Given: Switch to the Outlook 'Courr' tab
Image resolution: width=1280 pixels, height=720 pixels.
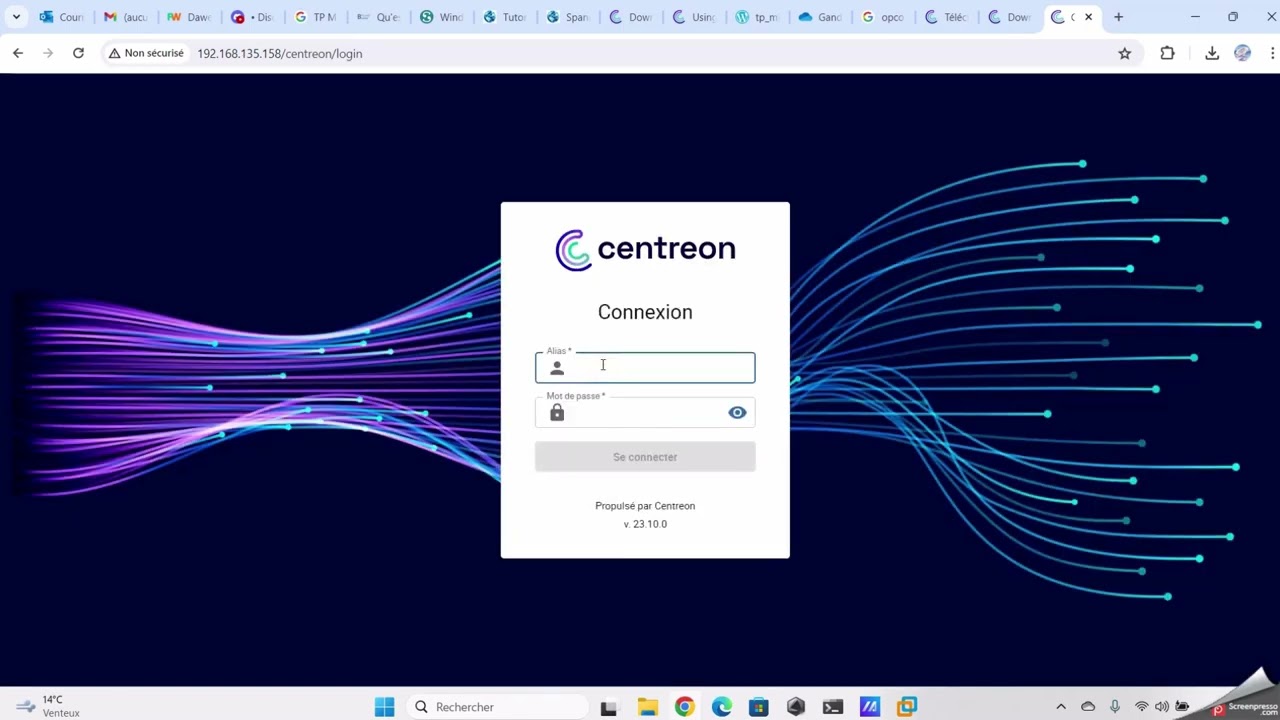Looking at the screenshot, I should tap(62, 17).
